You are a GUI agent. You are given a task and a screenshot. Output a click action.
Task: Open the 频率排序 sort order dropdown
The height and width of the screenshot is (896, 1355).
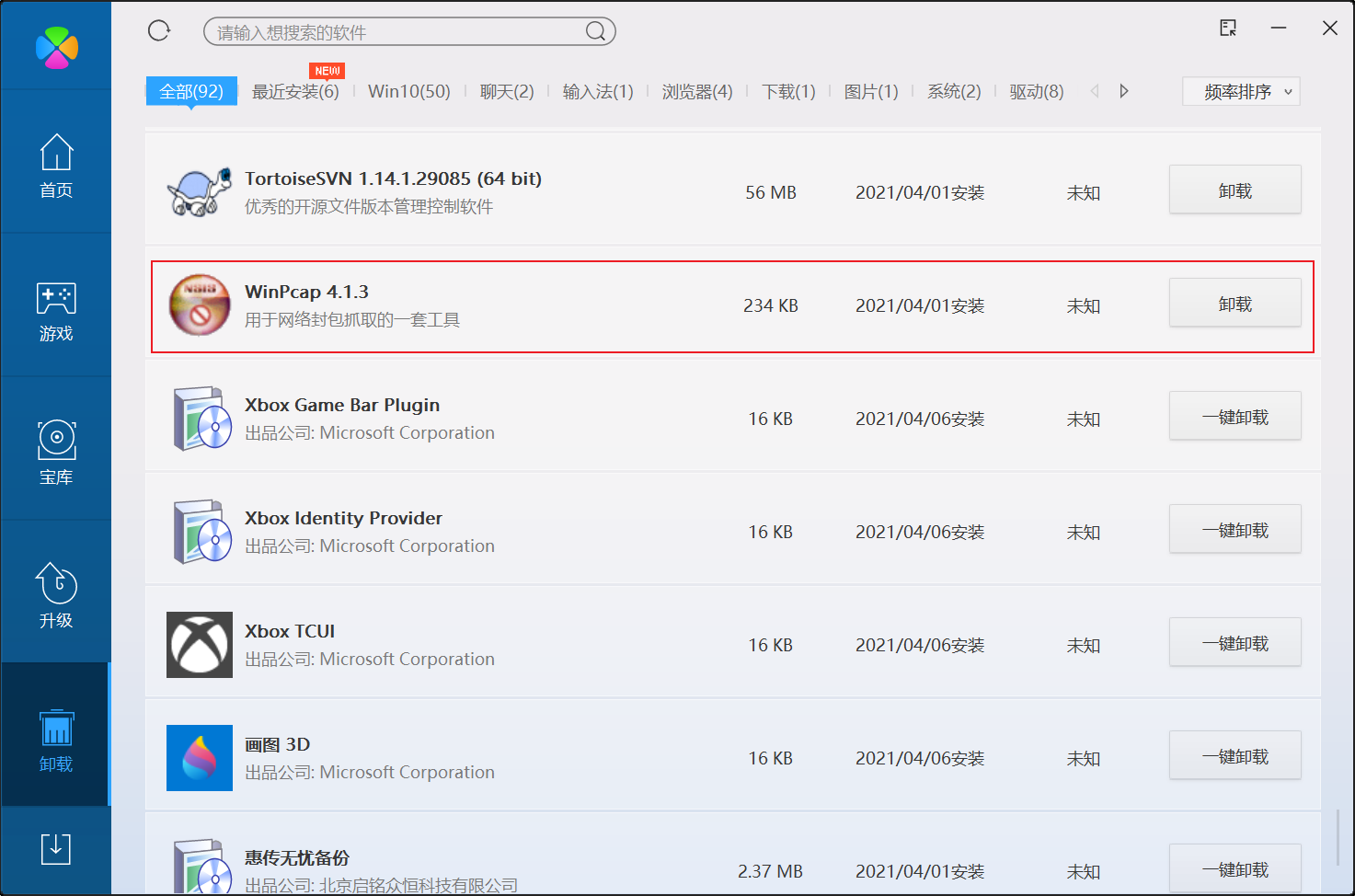pos(1240,91)
